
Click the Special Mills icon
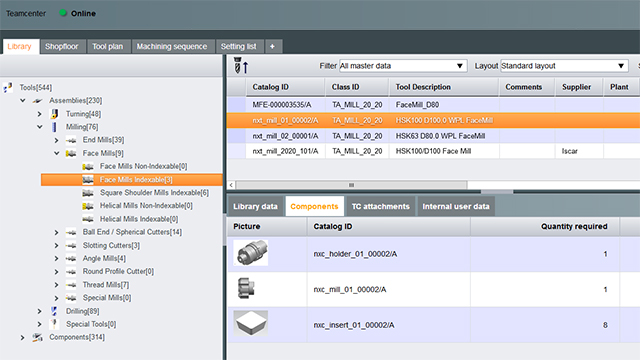(71, 298)
